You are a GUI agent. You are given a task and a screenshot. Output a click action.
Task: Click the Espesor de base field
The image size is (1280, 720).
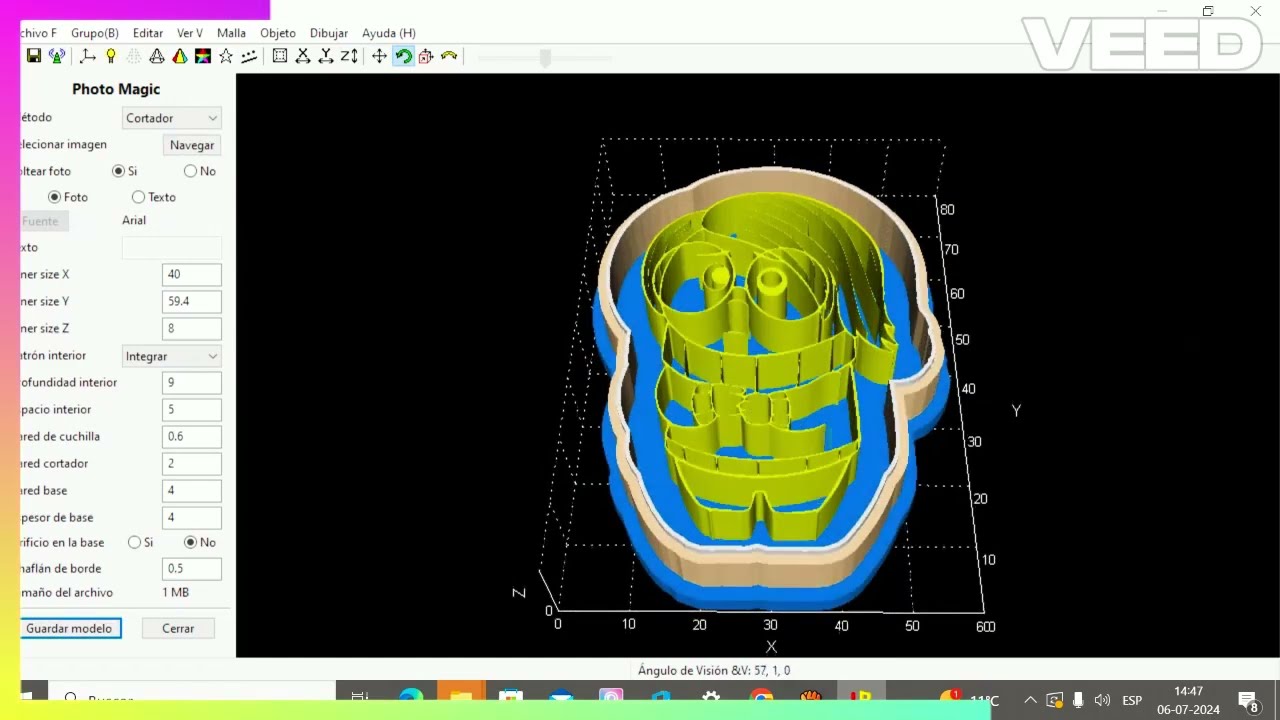192,517
